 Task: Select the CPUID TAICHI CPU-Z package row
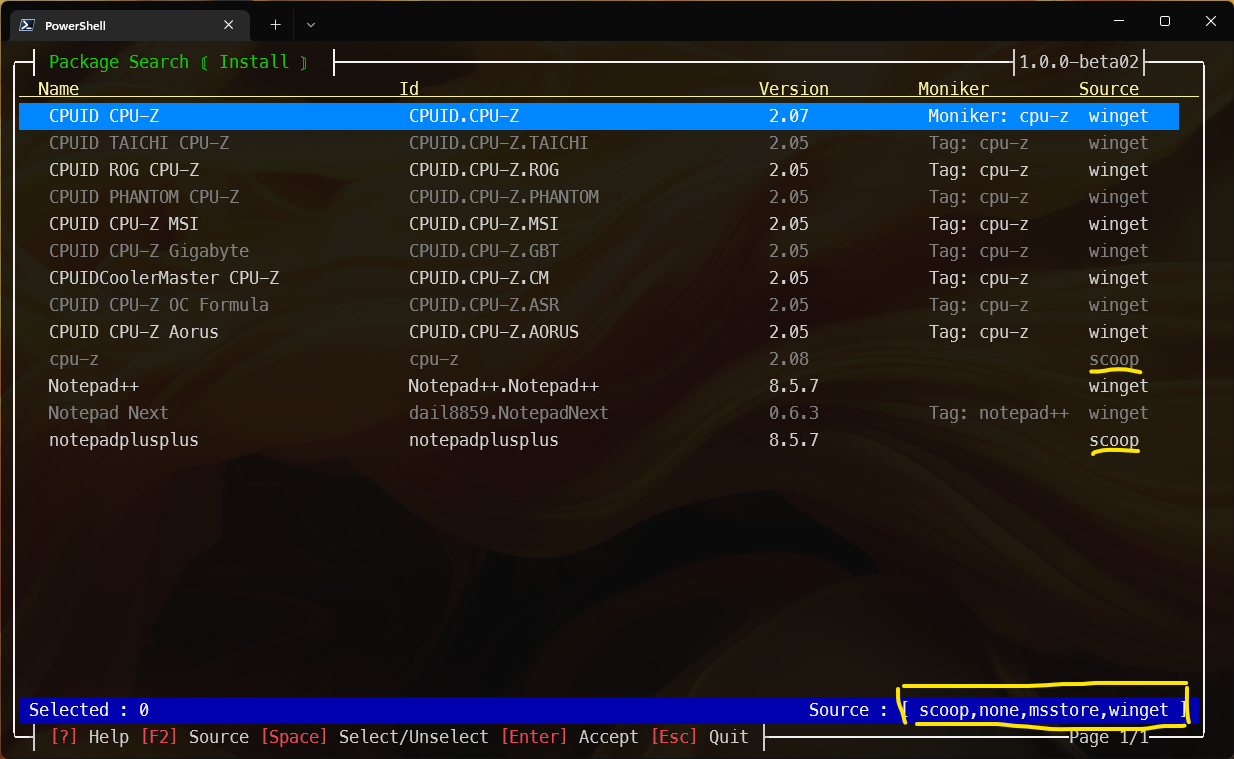599,143
